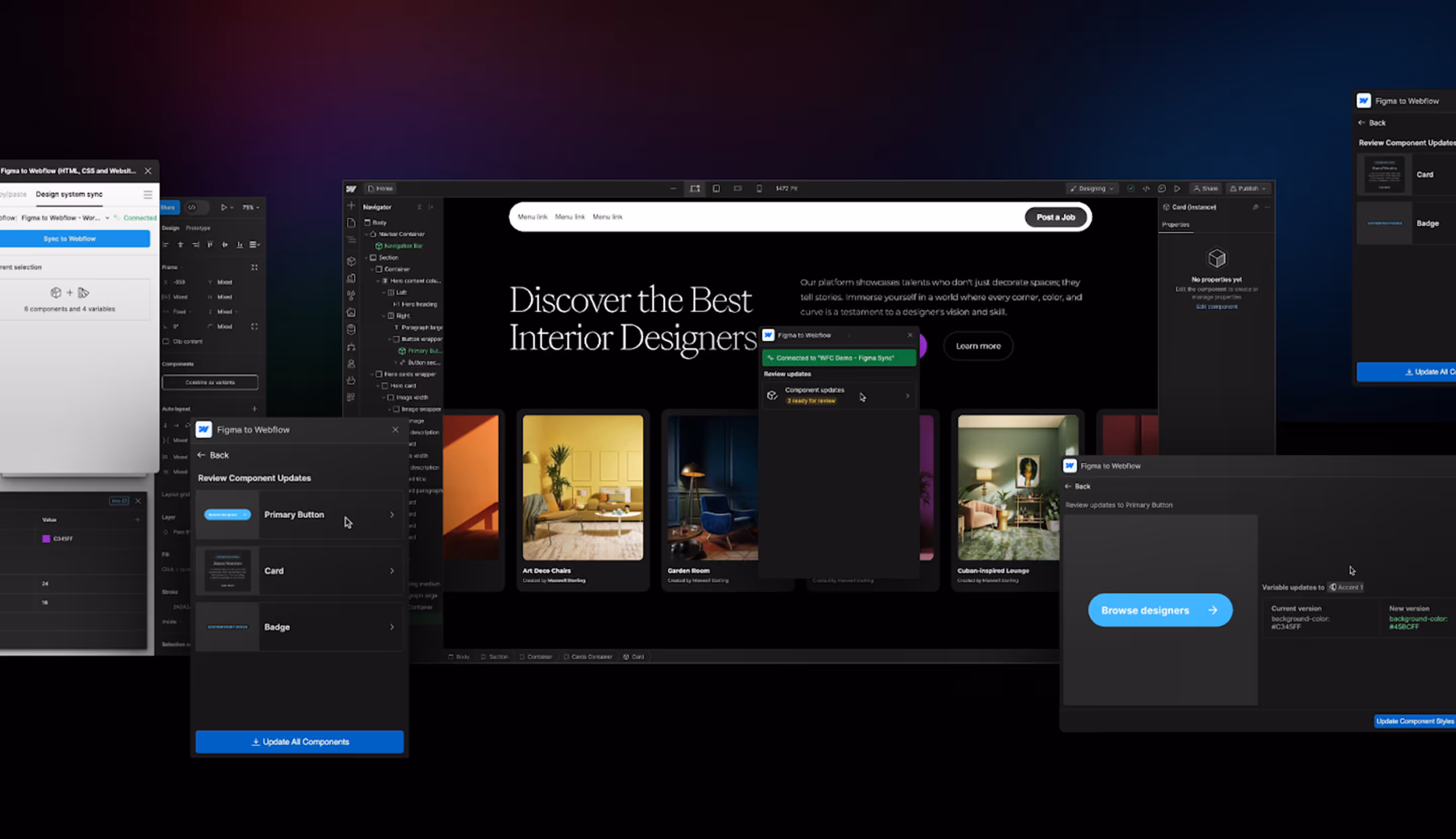Click the Preview play icon in Webflow toolbar

click(1177, 189)
